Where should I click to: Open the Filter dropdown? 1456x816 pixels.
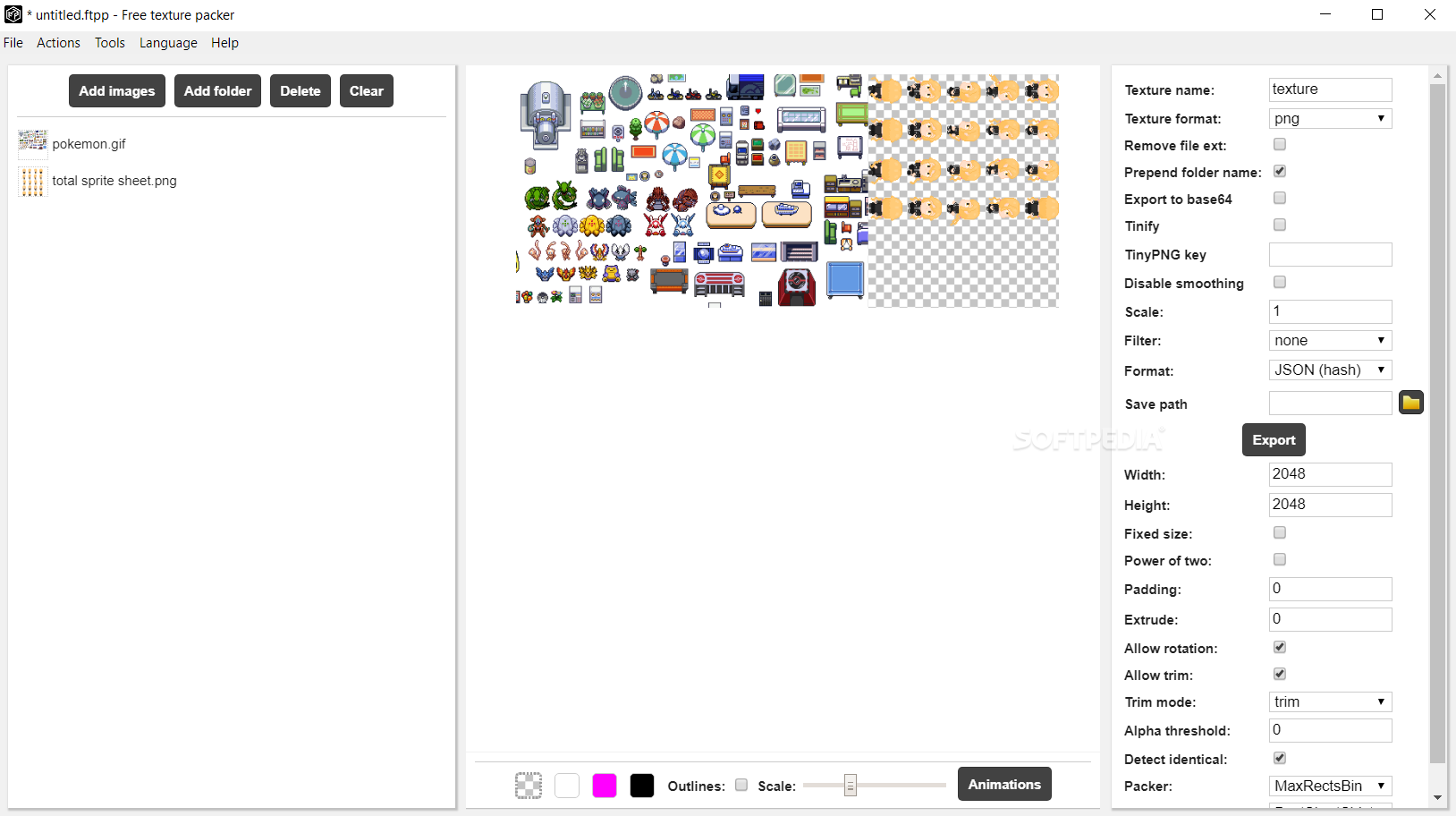point(1331,340)
